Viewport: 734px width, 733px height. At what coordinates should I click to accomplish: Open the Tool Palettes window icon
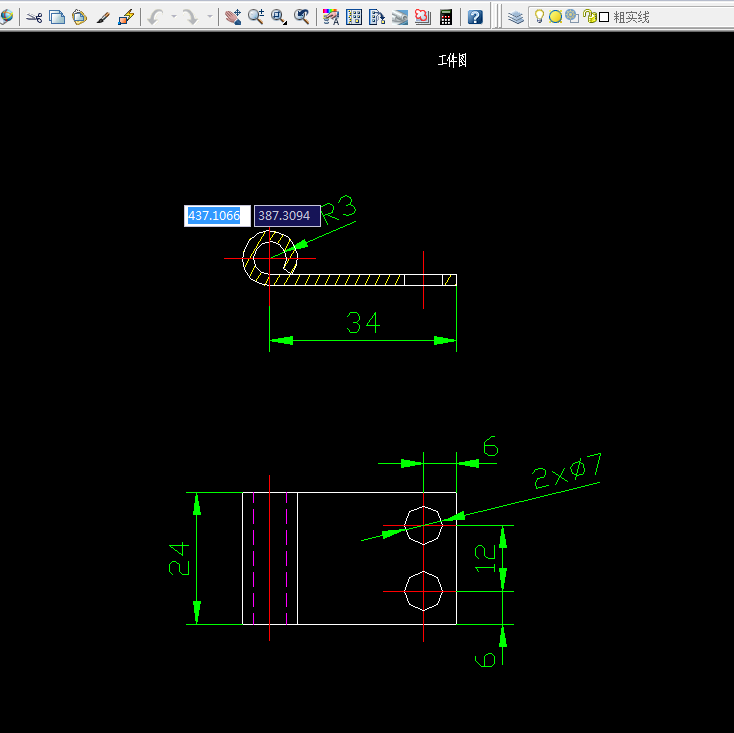377,18
